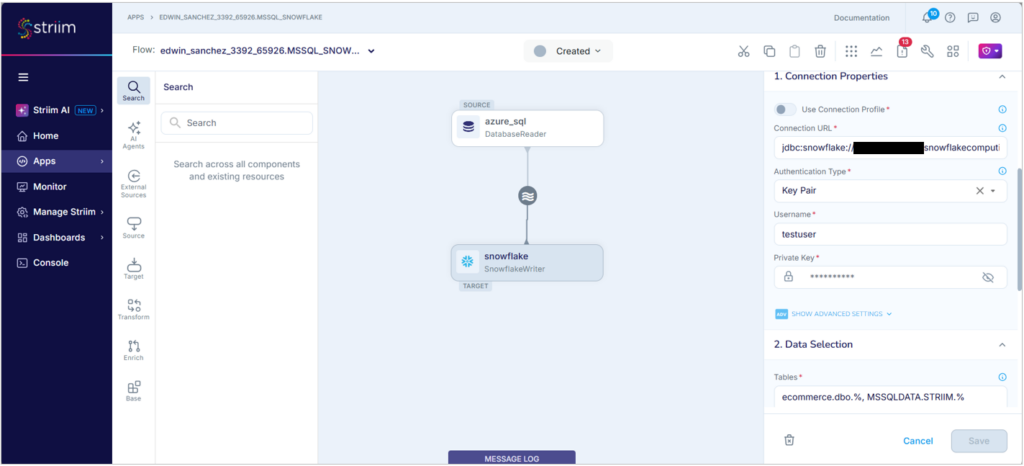Click the dotted grid icon in toolbar

851,52
